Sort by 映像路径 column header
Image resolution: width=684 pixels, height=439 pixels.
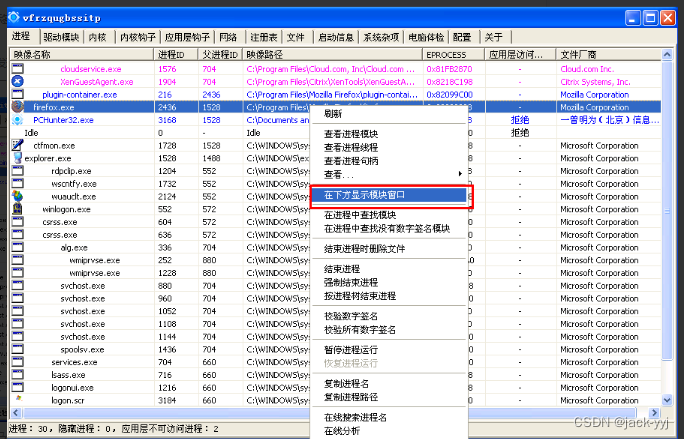pos(332,55)
